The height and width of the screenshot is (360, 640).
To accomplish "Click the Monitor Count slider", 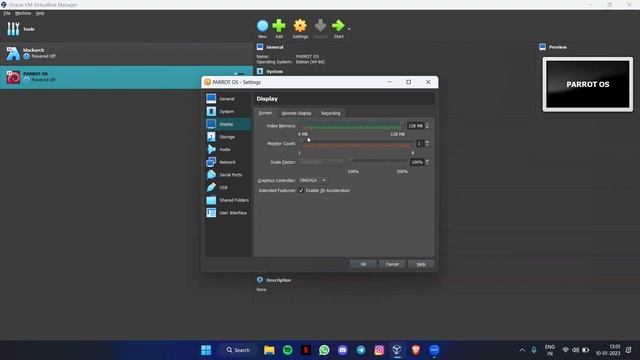I will click(x=356, y=144).
